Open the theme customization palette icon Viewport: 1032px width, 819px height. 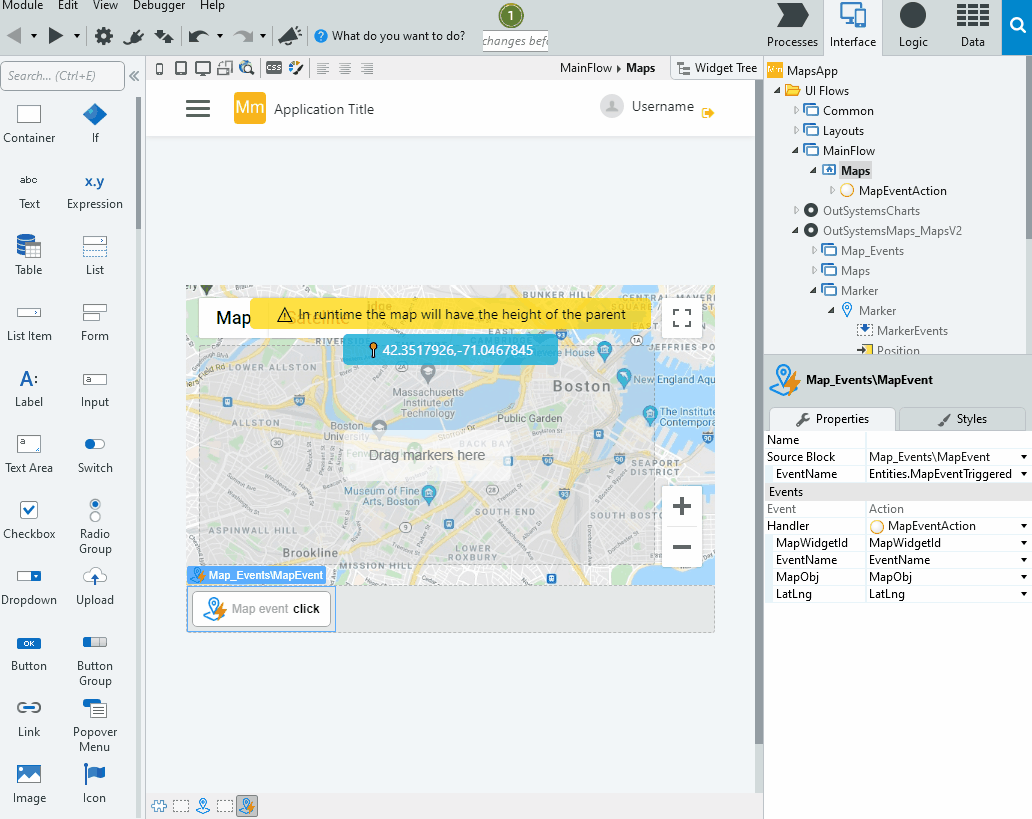296,68
